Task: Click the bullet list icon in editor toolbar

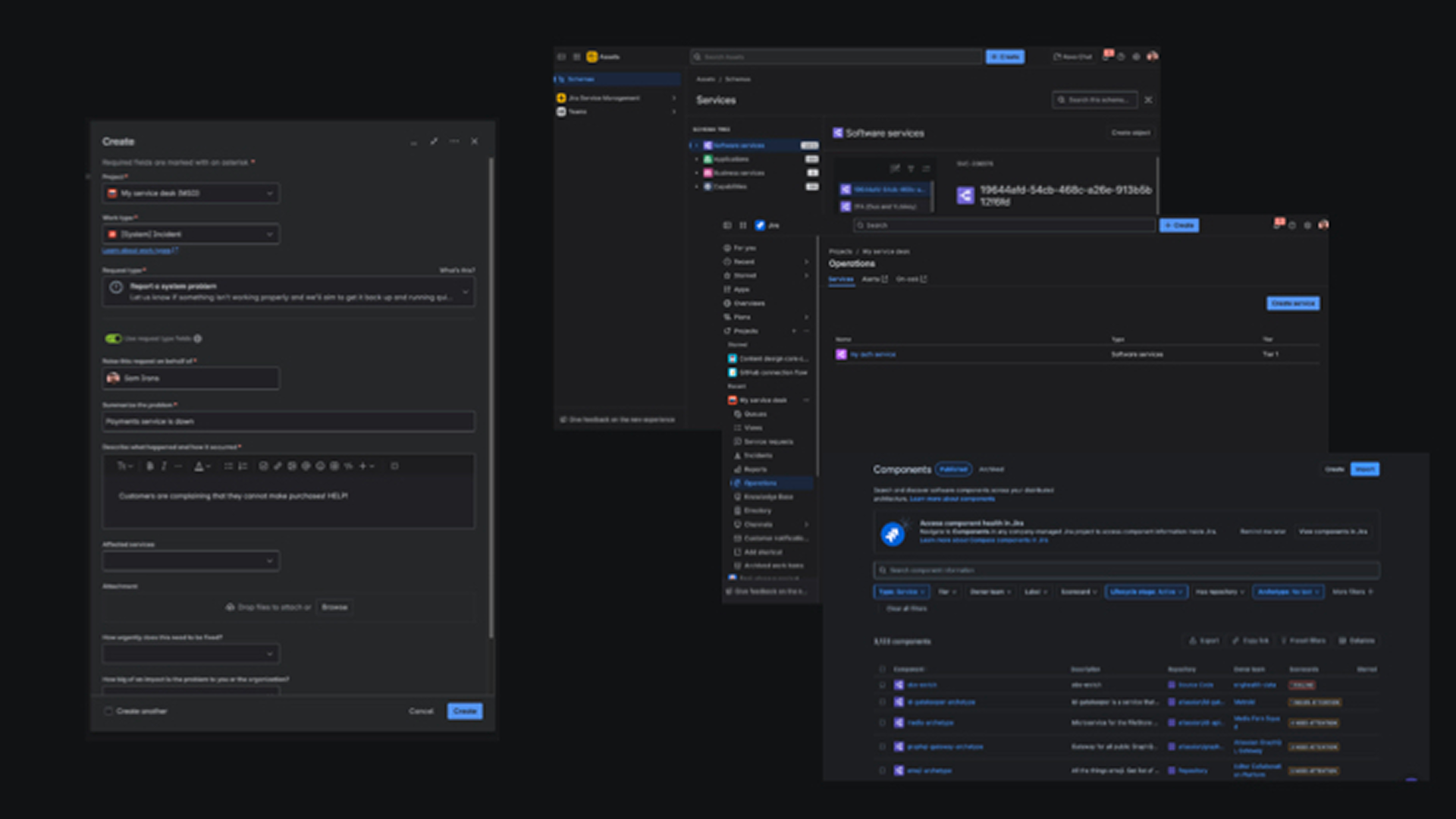Action: [x=227, y=466]
